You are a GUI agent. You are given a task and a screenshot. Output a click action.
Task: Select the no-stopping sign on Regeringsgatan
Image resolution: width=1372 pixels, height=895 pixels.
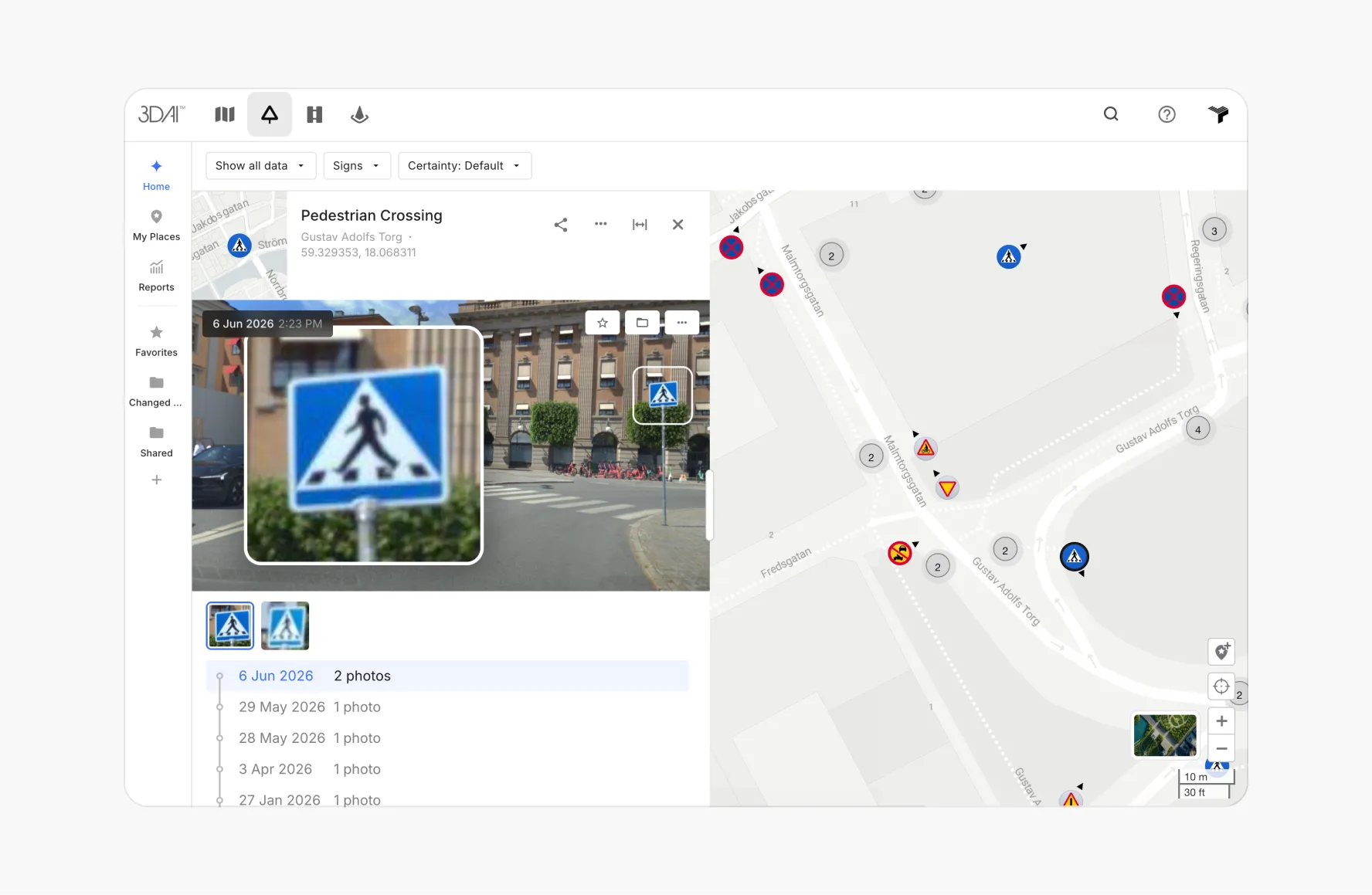point(1173,297)
